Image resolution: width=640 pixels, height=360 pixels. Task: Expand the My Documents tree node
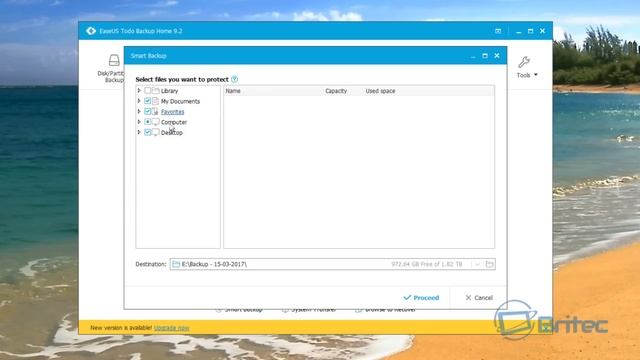click(x=139, y=101)
